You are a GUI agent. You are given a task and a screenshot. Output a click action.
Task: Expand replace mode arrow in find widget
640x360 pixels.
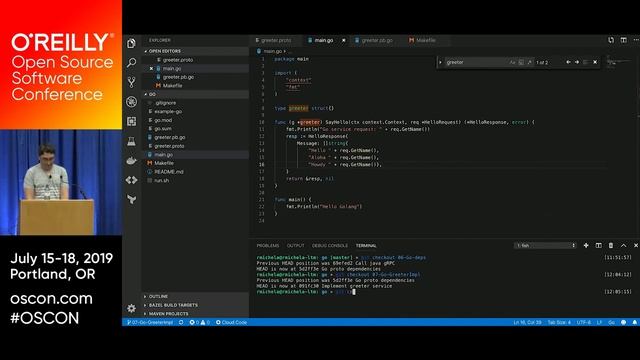tap(440, 62)
